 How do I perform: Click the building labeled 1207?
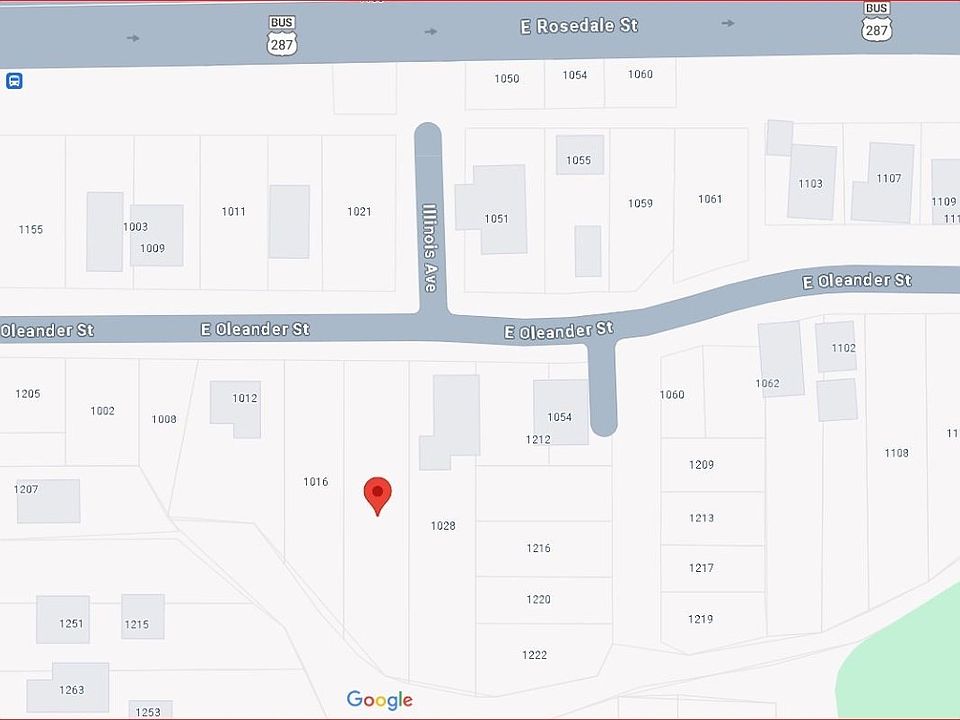pyautogui.click(x=48, y=501)
